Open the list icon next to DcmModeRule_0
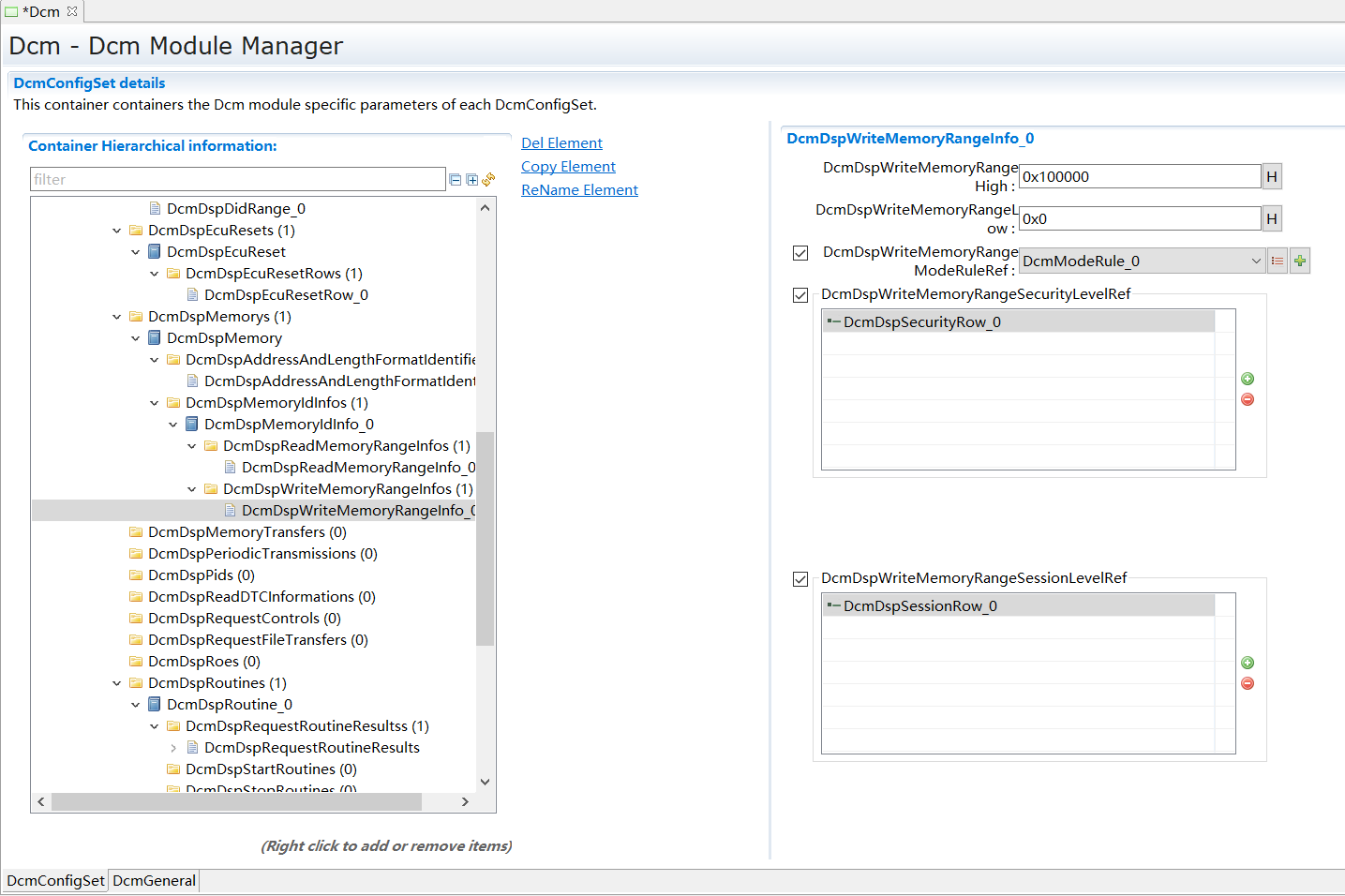Screen dimensions: 1345x896 [1277, 261]
